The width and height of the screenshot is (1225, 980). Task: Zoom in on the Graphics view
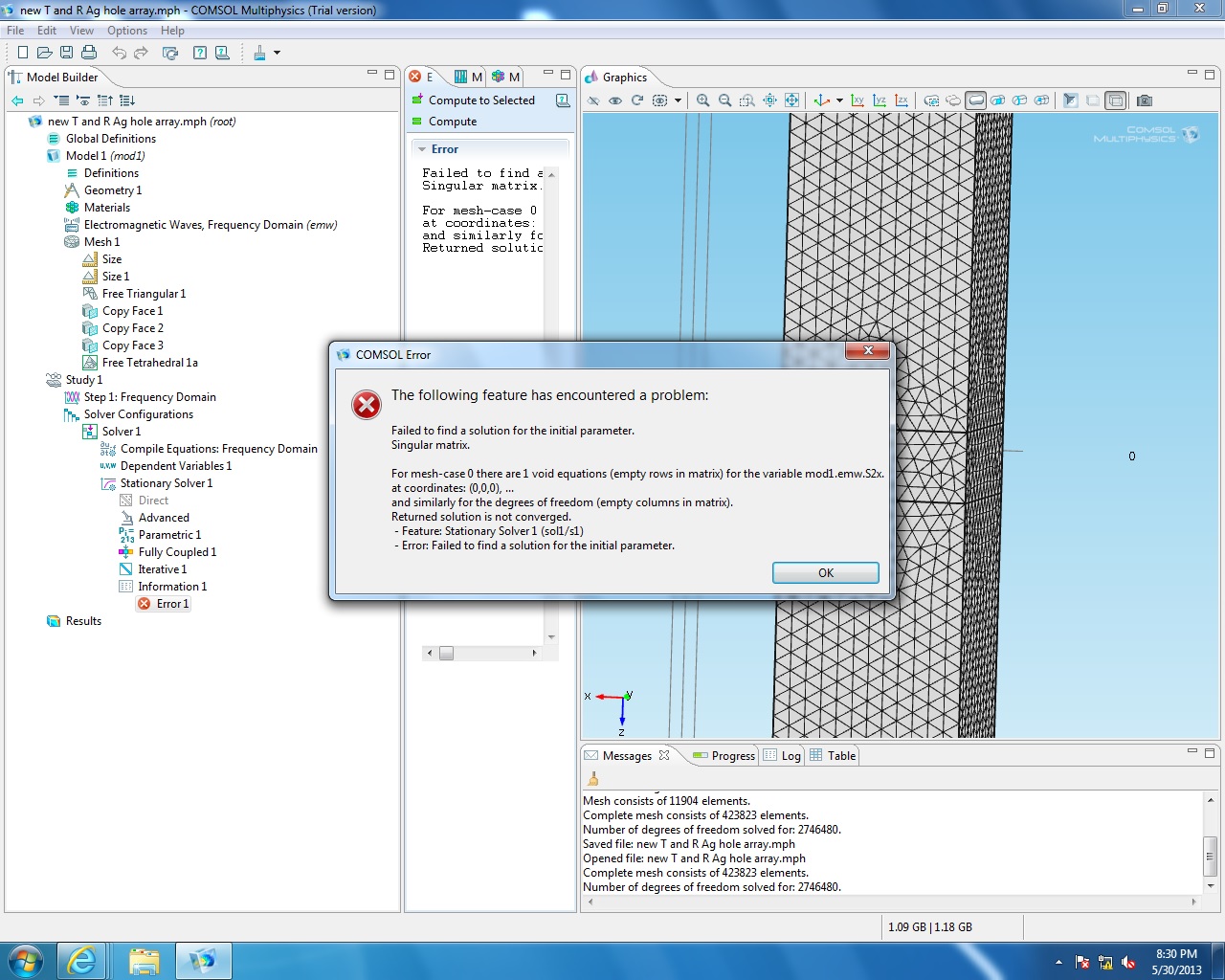coord(703,100)
